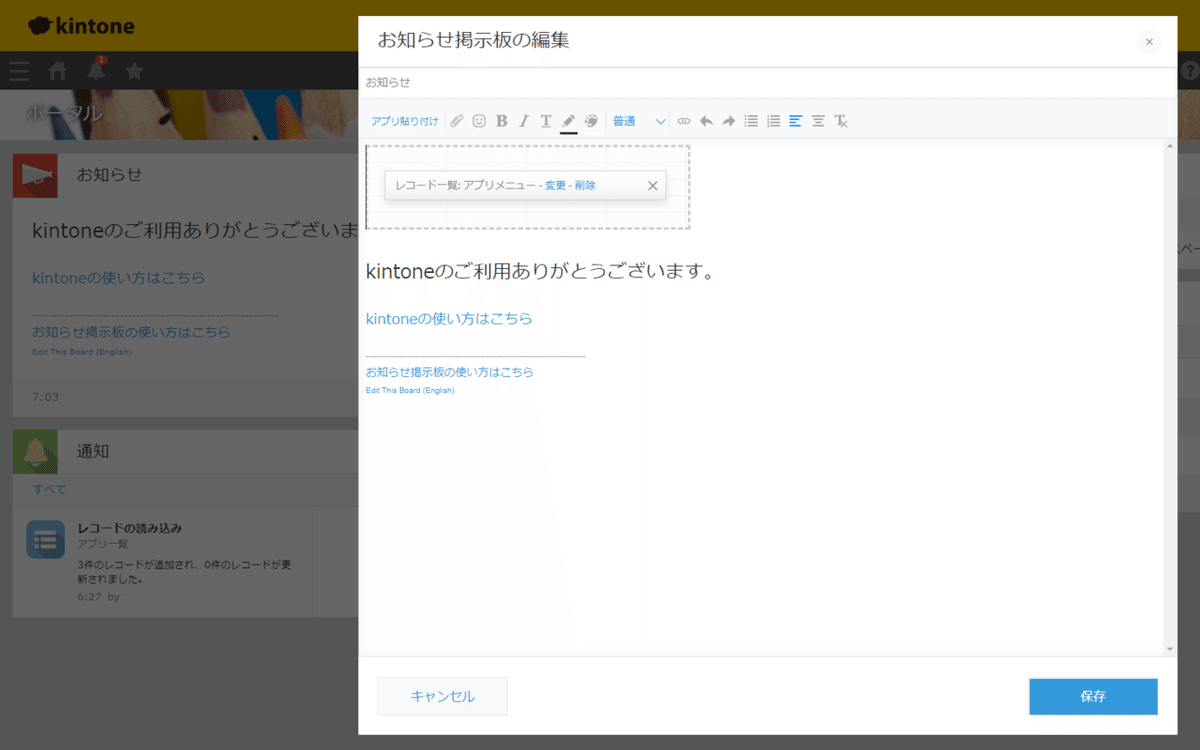
Task: Create a numbered list
Action: [773, 120]
